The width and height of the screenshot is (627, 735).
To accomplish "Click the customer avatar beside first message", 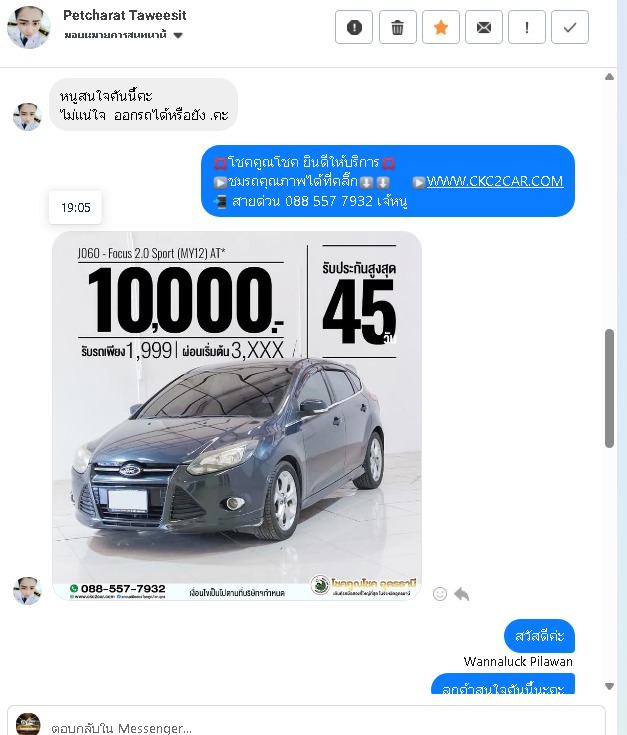I will pos(27,117).
